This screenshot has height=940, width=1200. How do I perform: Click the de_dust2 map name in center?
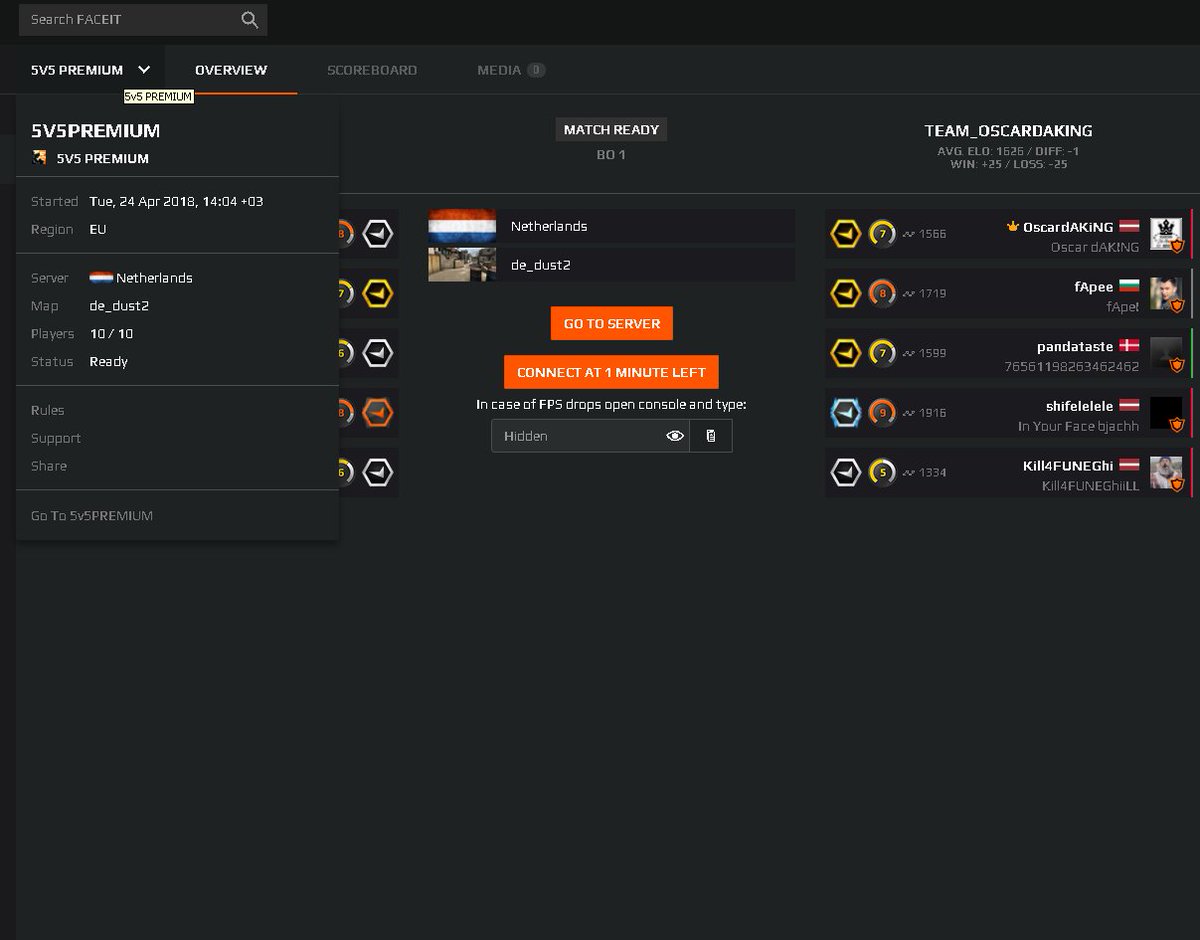[x=540, y=265]
